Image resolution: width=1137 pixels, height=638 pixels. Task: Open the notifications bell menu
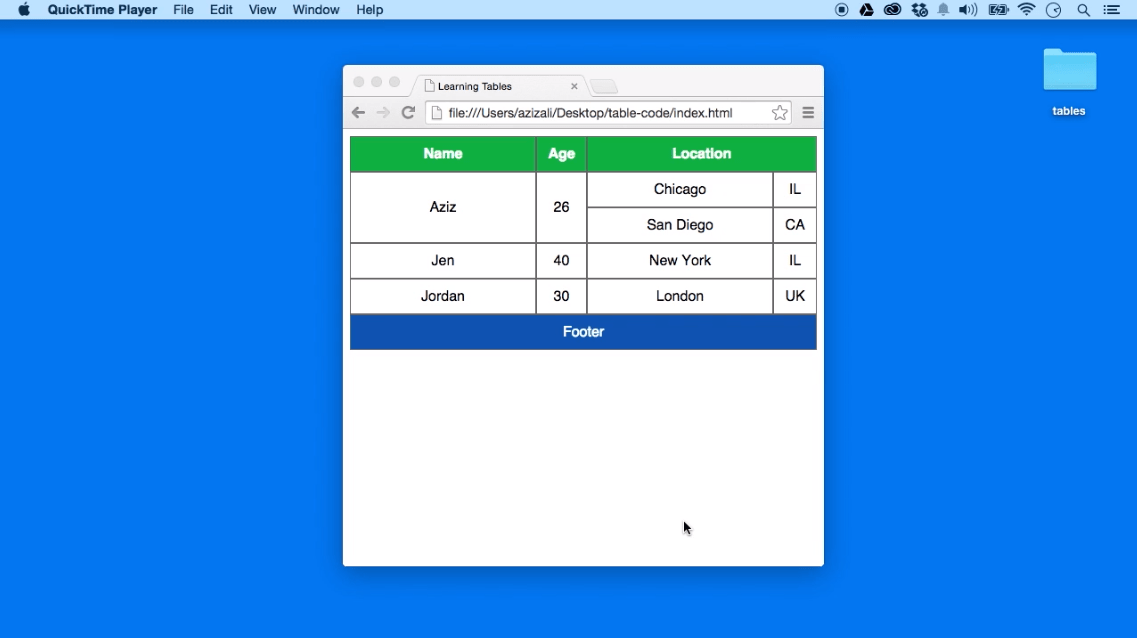click(x=943, y=10)
